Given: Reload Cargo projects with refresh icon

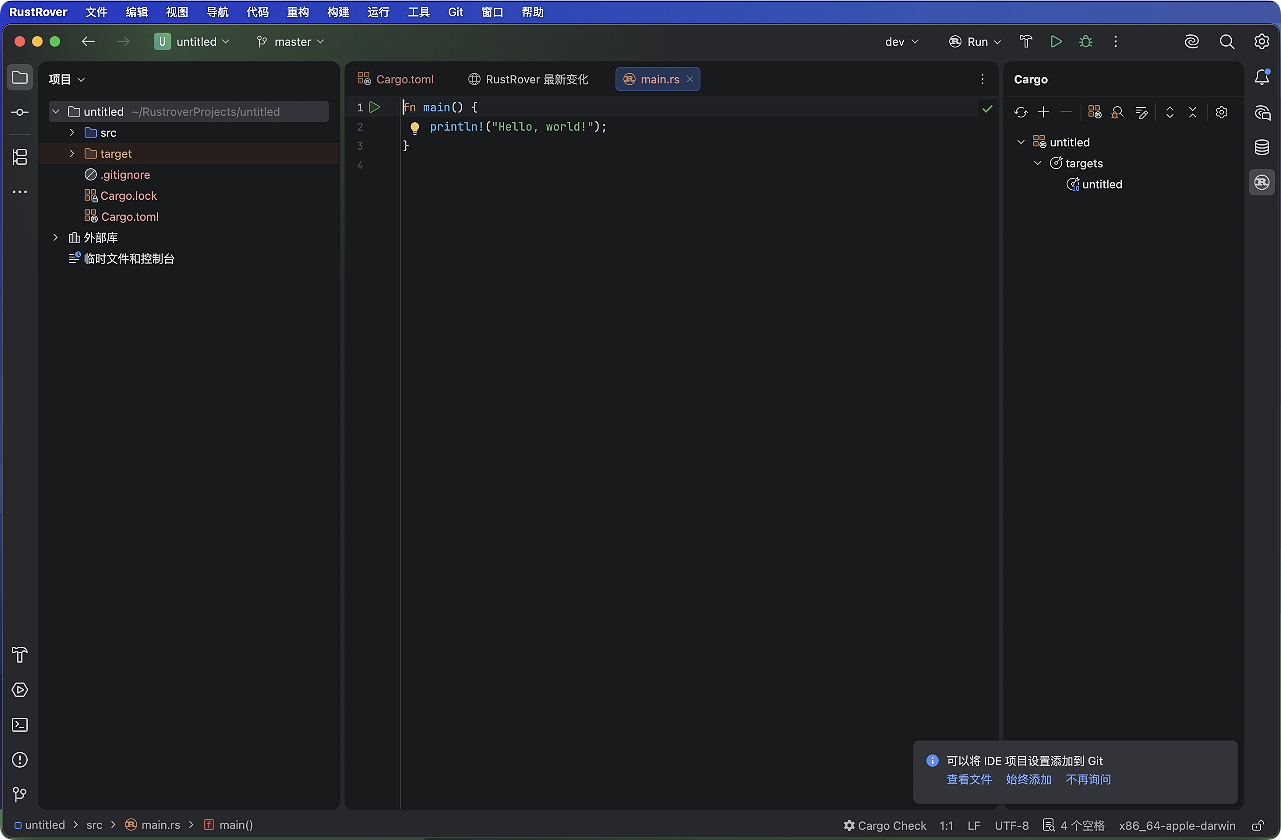Looking at the screenshot, I should (x=1021, y=113).
